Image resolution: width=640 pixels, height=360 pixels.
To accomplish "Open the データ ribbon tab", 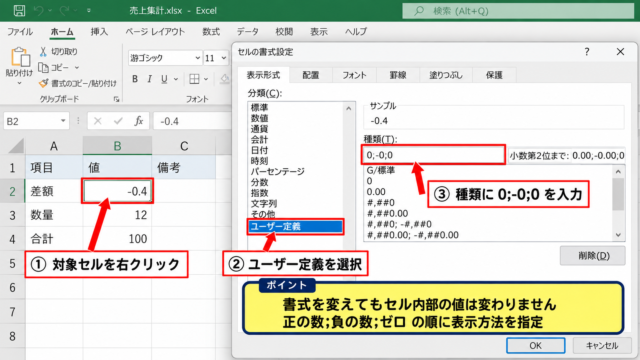I will pos(248,31).
